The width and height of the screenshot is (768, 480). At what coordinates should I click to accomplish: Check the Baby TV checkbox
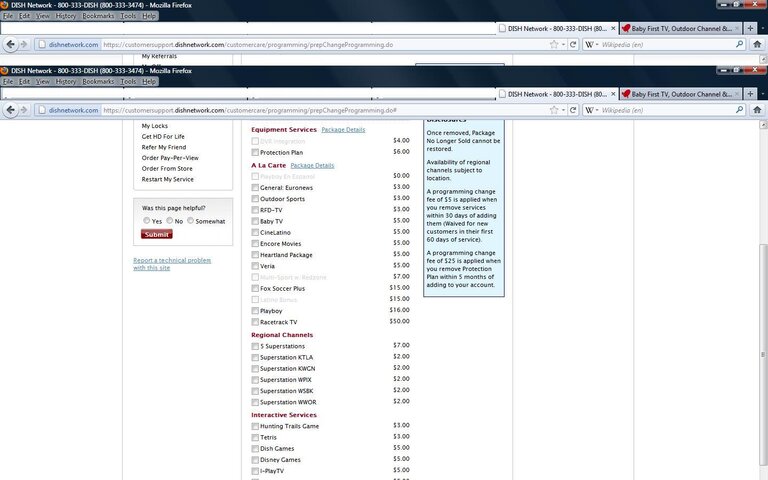coord(255,221)
